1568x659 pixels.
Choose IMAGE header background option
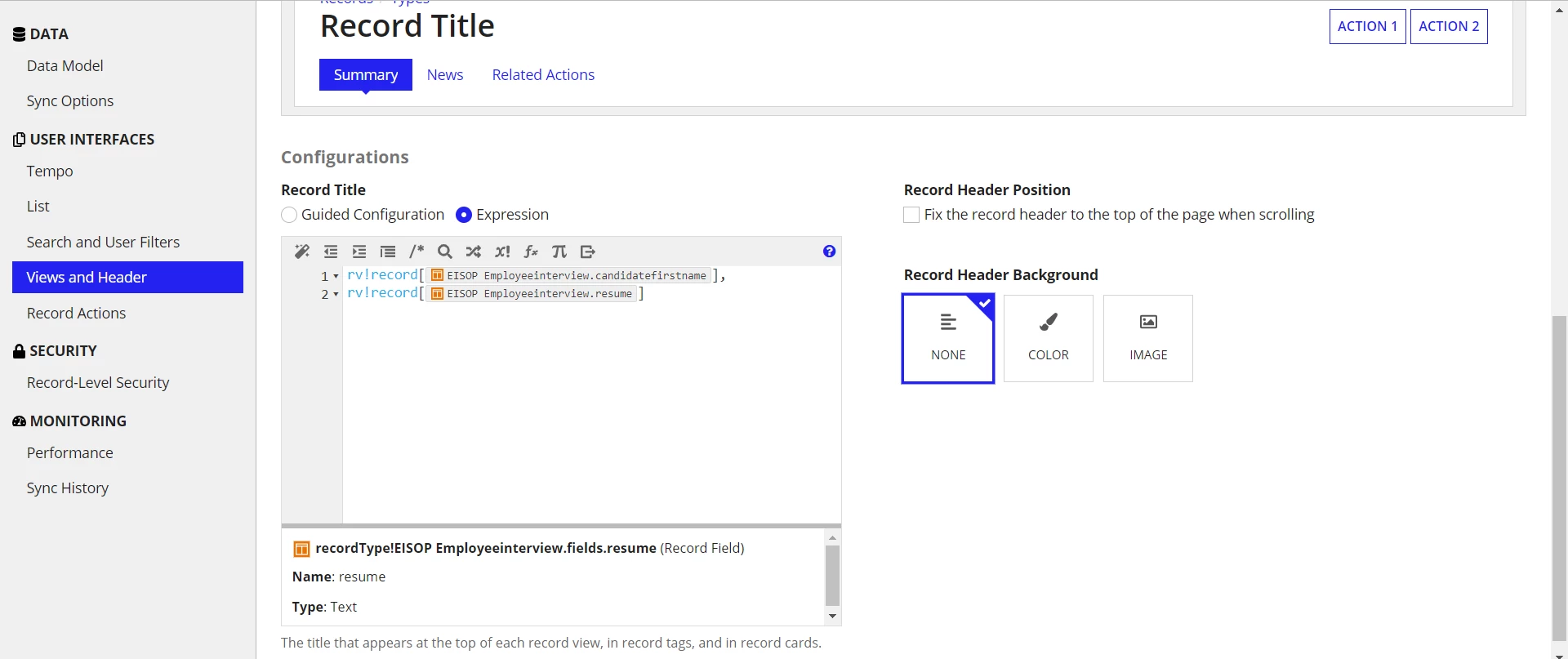click(1148, 338)
